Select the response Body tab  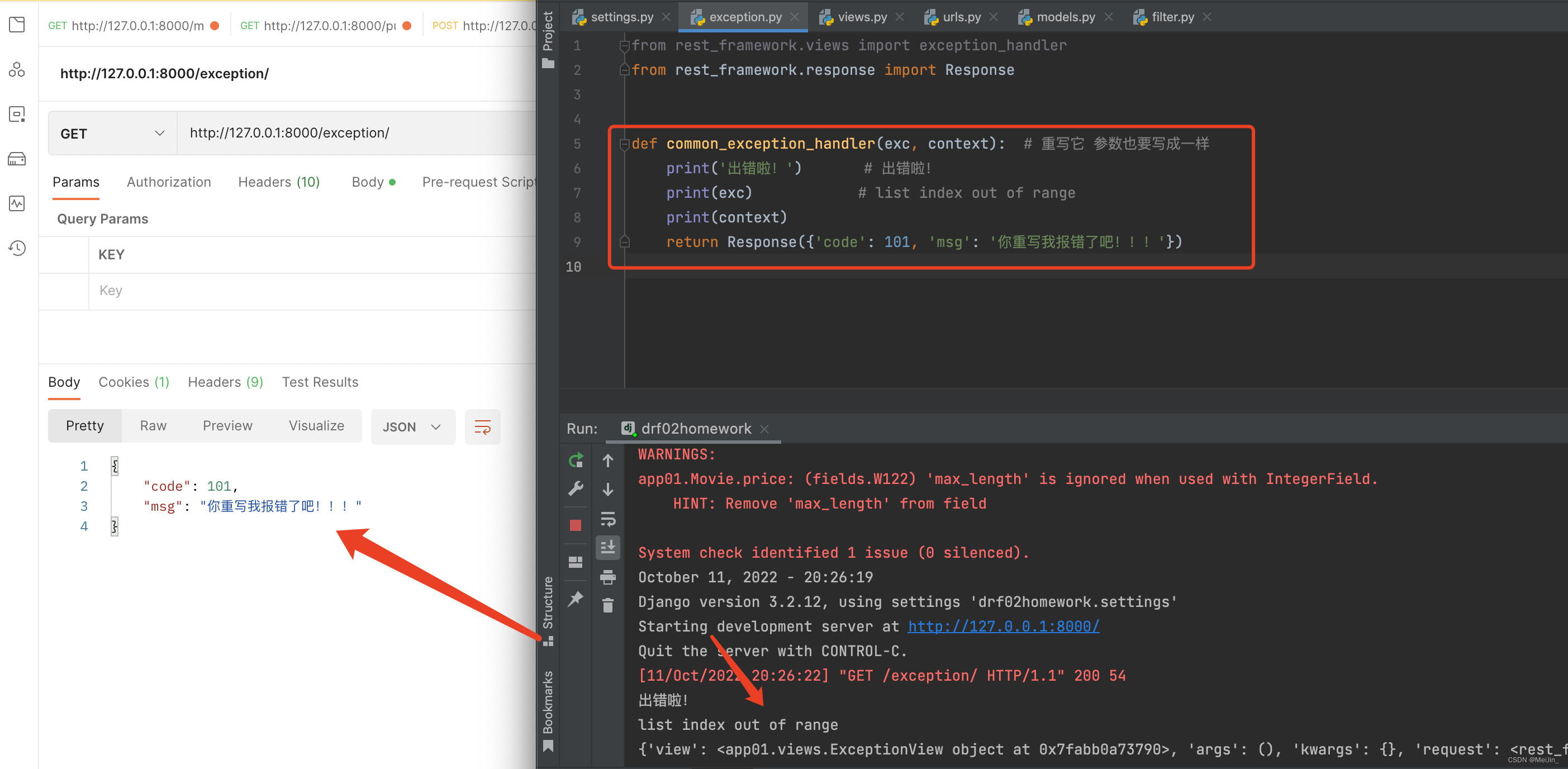(x=64, y=382)
